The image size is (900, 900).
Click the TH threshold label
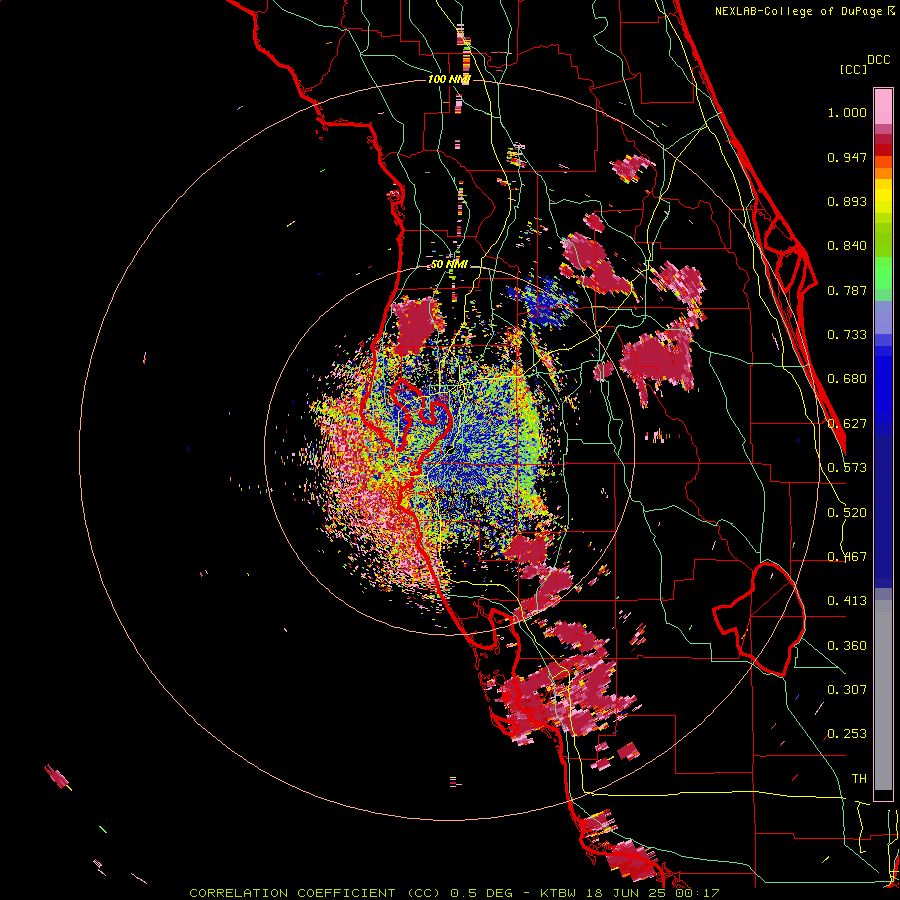(859, 779)
